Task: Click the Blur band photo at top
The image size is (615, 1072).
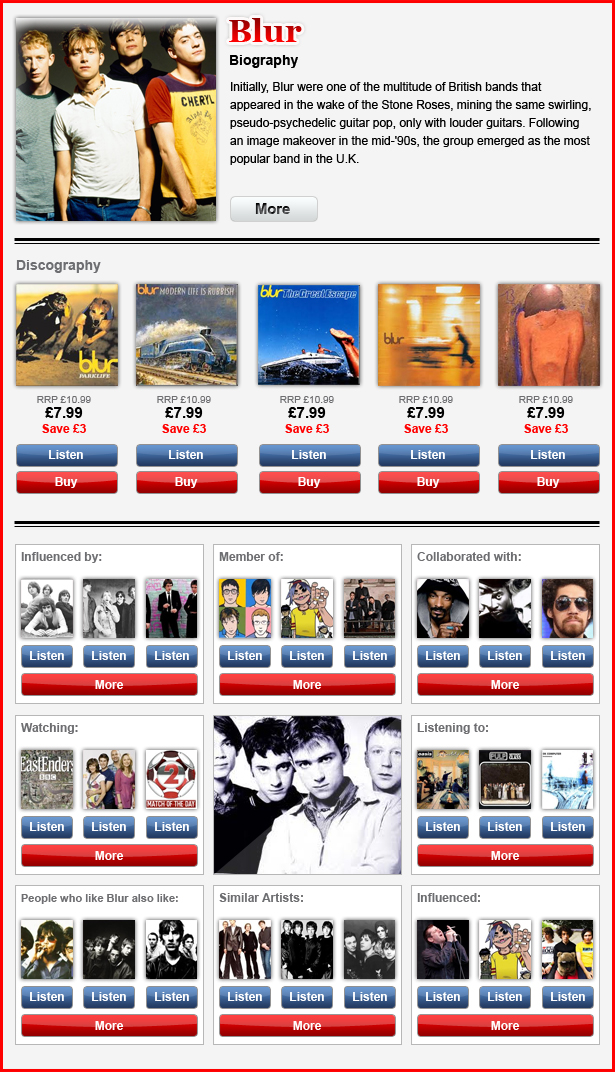Action: [116, 120]
